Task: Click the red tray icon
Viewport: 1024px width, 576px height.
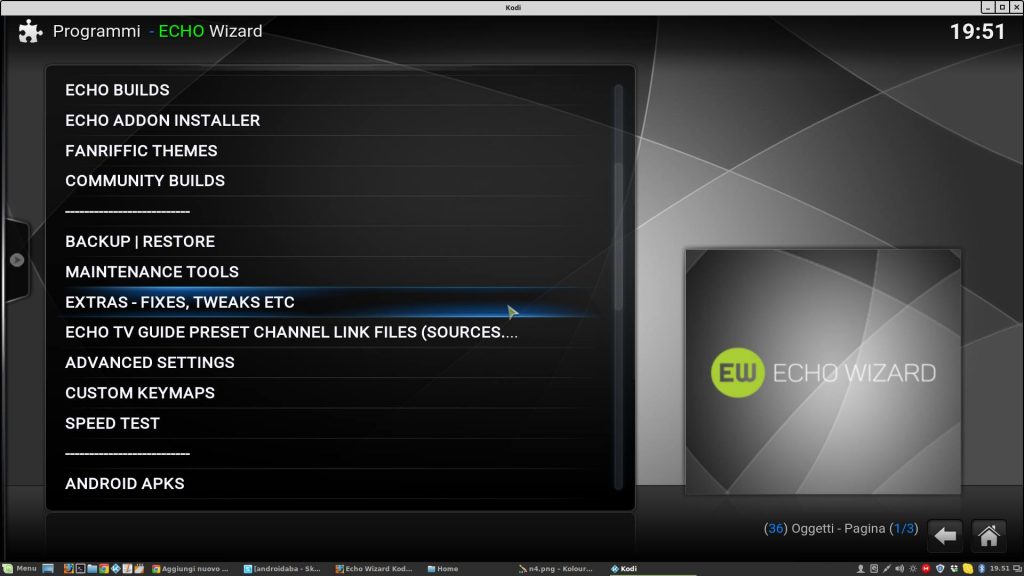Action: (x=926, y=569)
